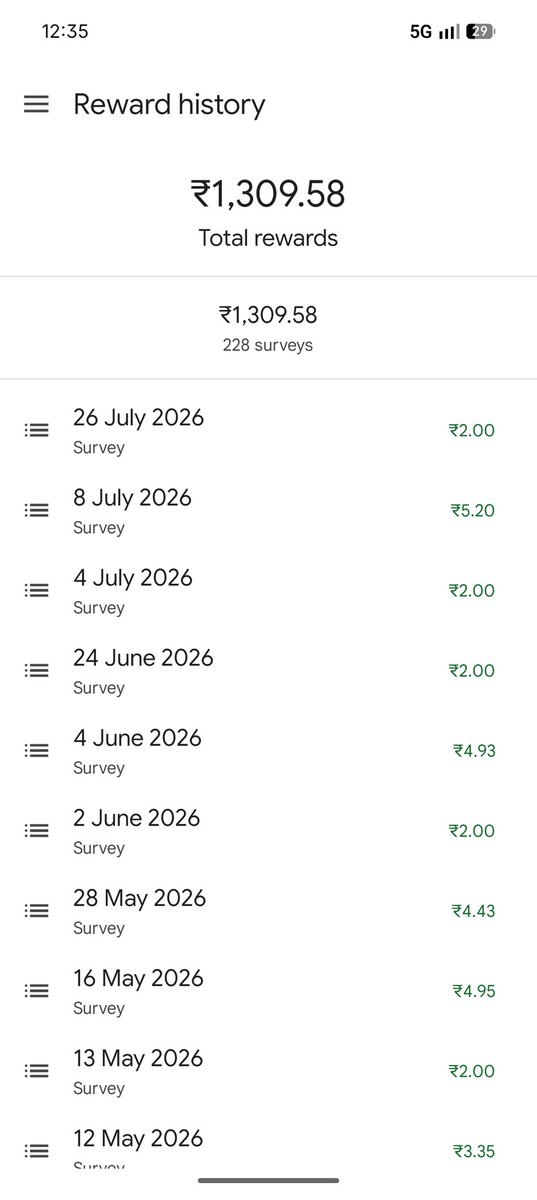Open the 16 May 2026 reward row

coord(268,990)
